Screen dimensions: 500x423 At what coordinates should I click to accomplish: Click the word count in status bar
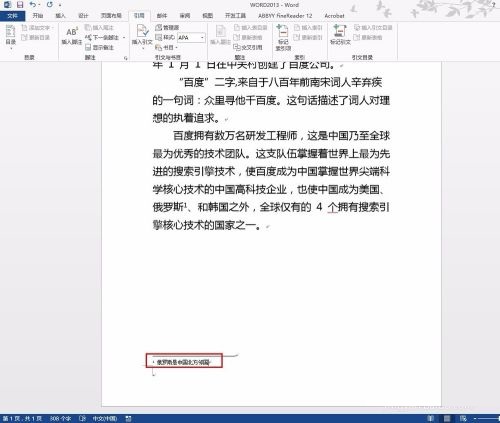(60, 418)
